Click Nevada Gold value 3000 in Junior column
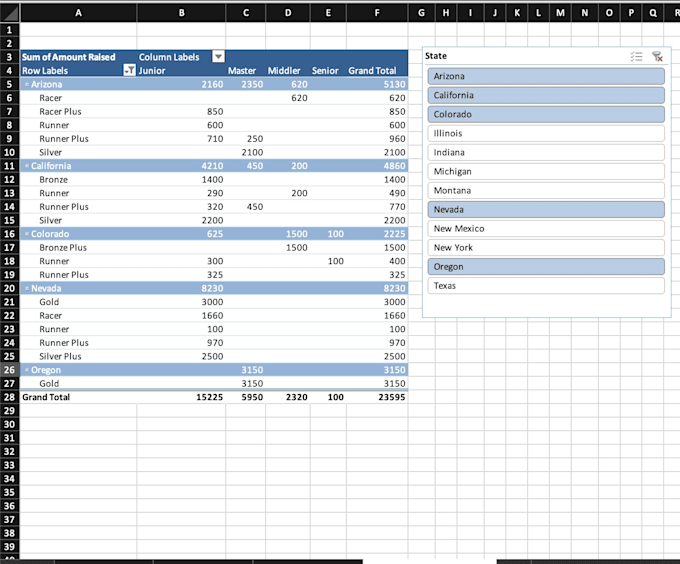Image resolution: width=680 pixels, height=564 pixels. tap(181, 302)
